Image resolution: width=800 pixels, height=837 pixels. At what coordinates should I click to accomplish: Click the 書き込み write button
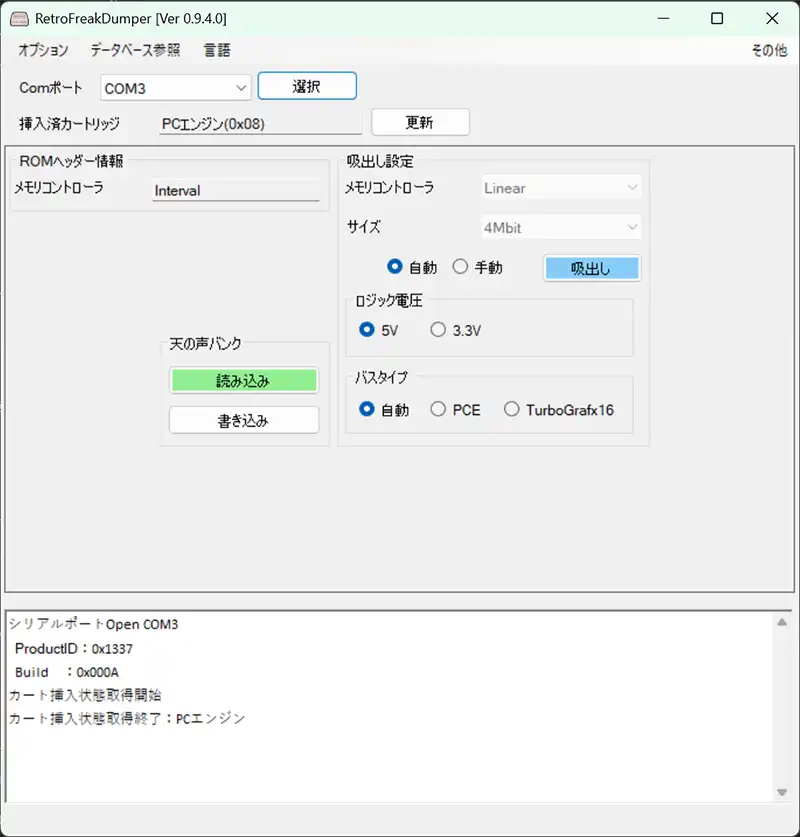[244, 420]
